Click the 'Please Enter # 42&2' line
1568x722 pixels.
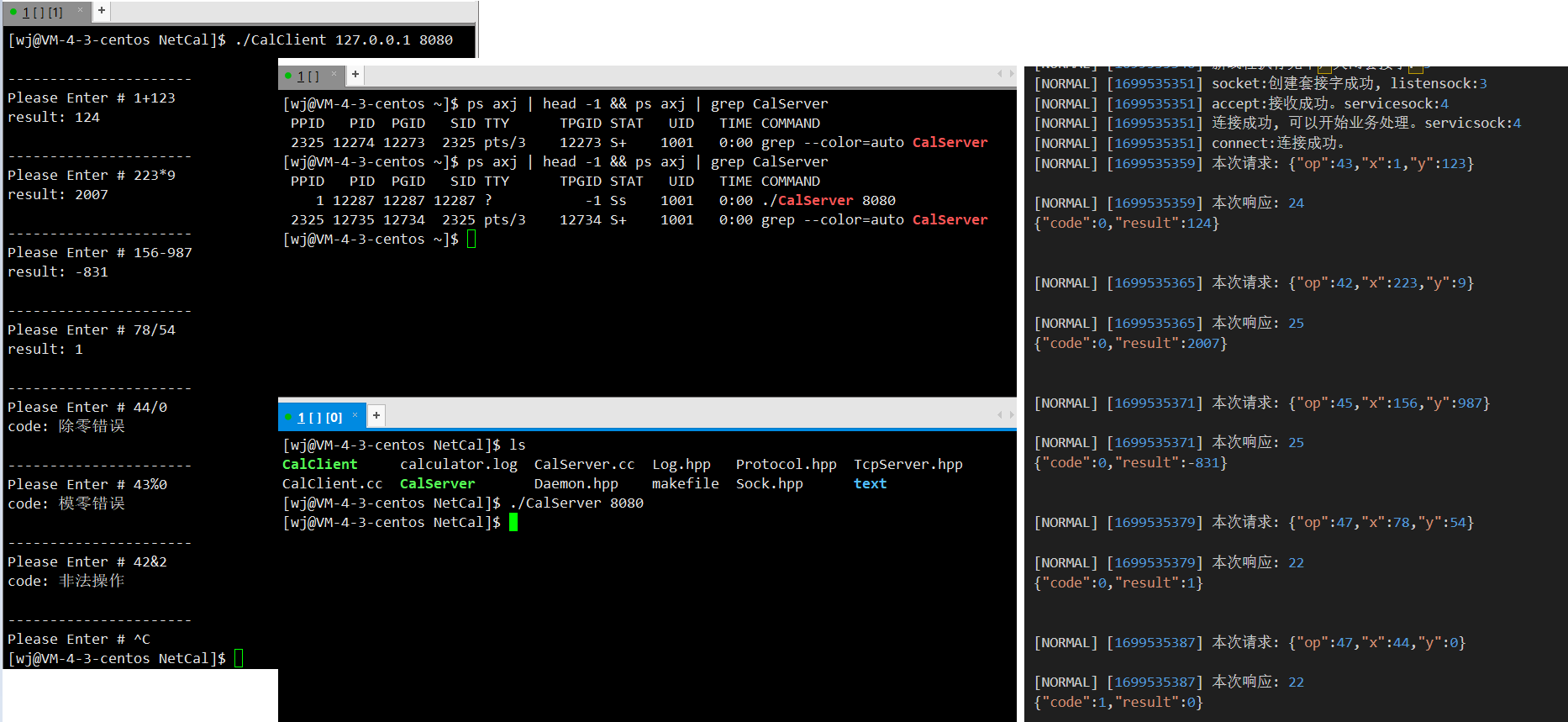[87, 562]
